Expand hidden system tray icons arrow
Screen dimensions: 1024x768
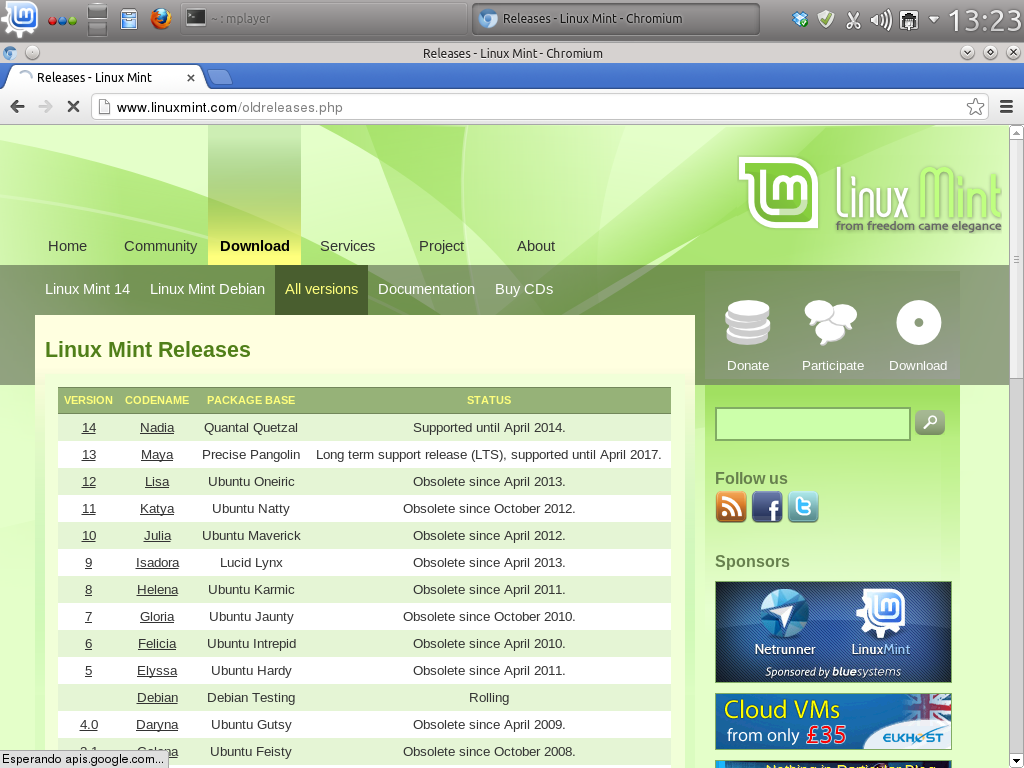[x=934, y=19]
